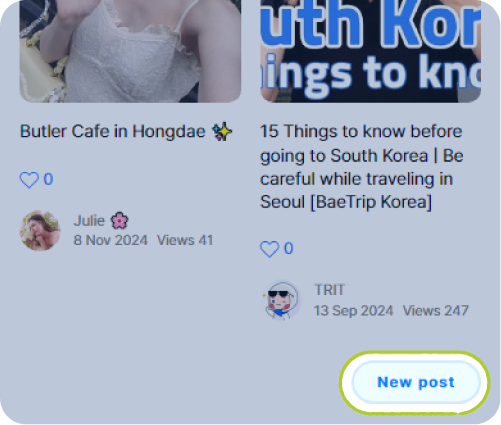The width and height of the screenshot is (501, 425).
Task: Click the author name TRIT
Action: pos(329,290)
